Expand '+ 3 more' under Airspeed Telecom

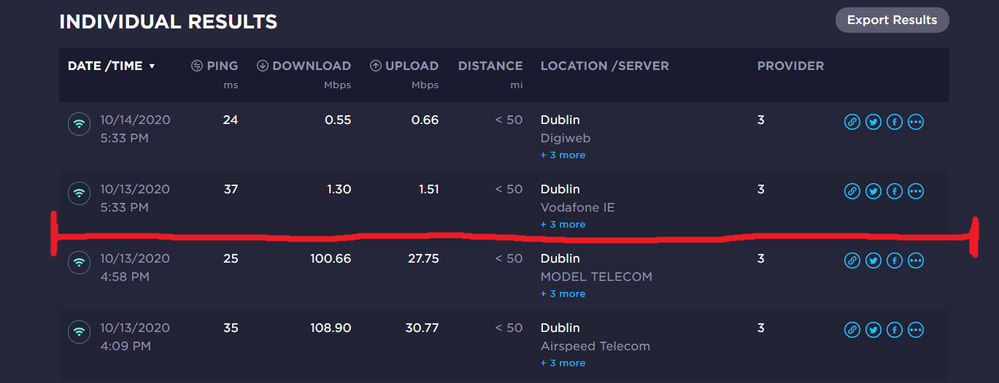563,363
